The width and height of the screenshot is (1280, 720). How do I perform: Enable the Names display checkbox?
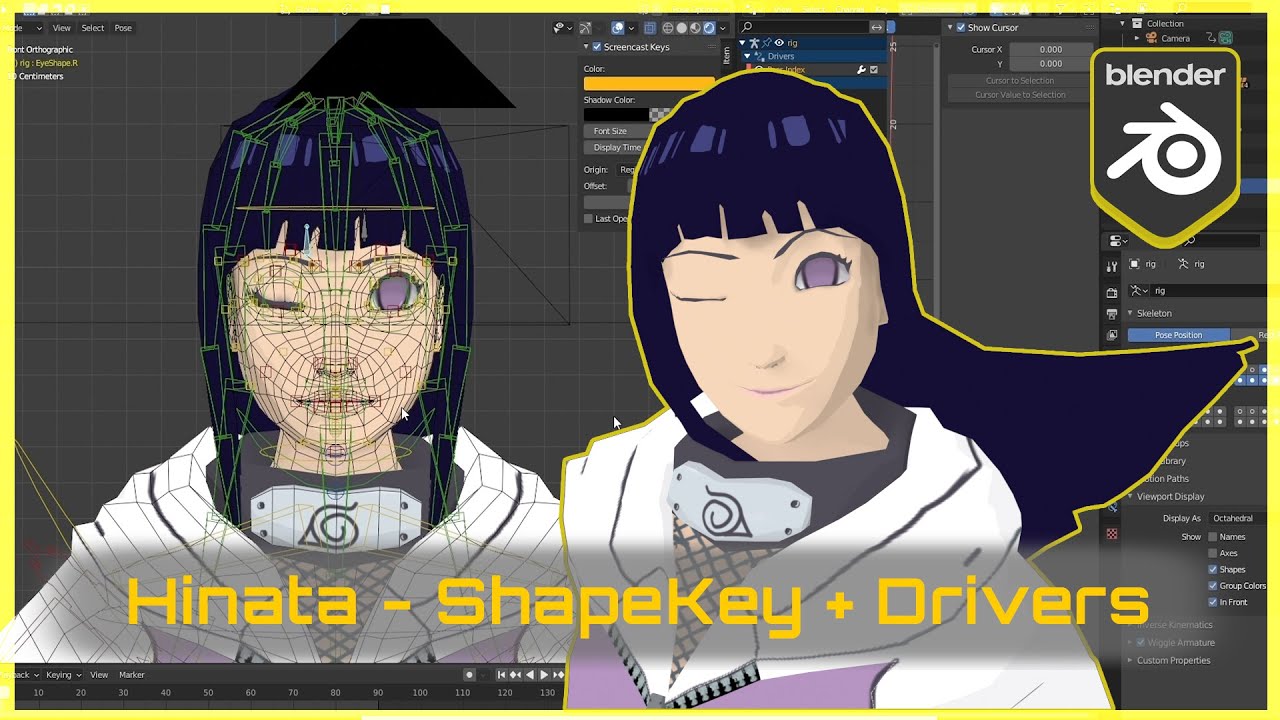pos(1213,537)
